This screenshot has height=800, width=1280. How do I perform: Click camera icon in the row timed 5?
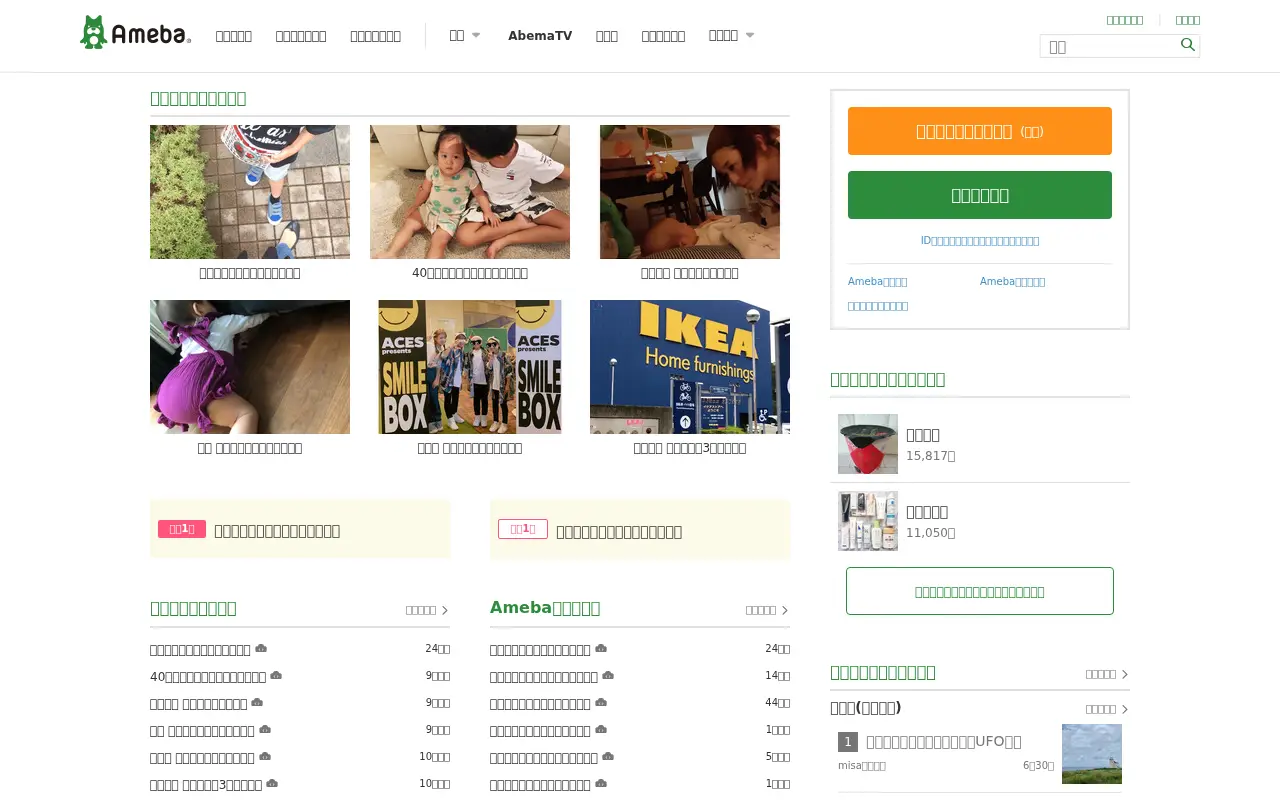608,757
